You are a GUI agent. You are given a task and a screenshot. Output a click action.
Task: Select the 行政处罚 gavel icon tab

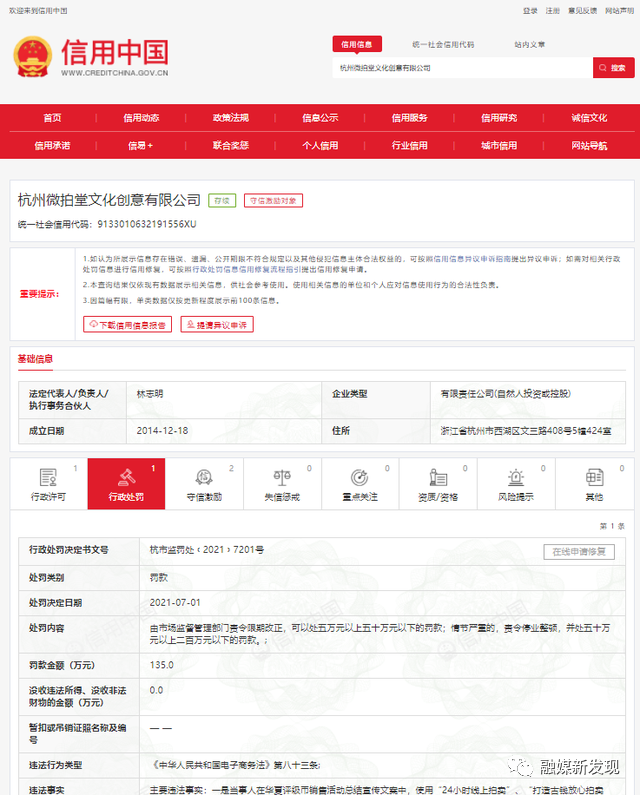click(126, 484)
